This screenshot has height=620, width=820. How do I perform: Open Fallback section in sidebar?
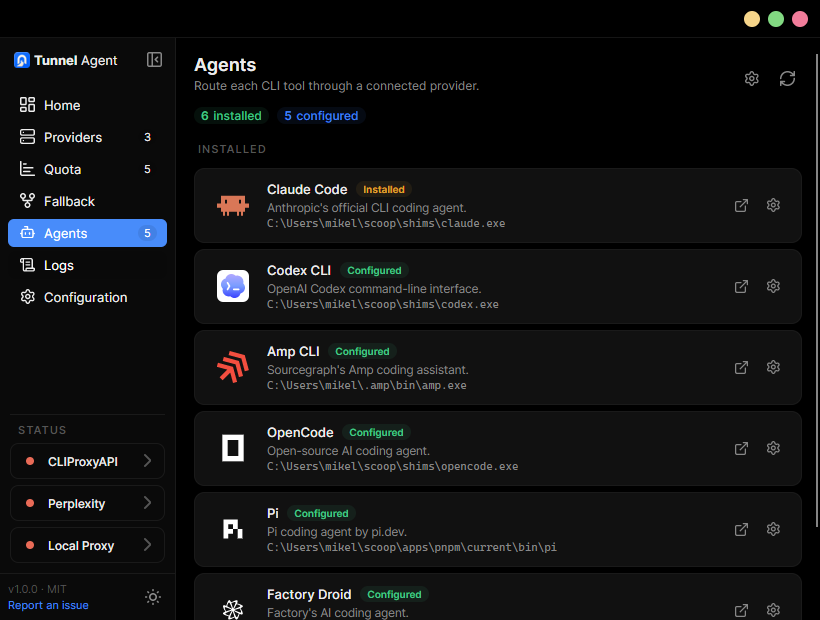click(x=87, y=201)
